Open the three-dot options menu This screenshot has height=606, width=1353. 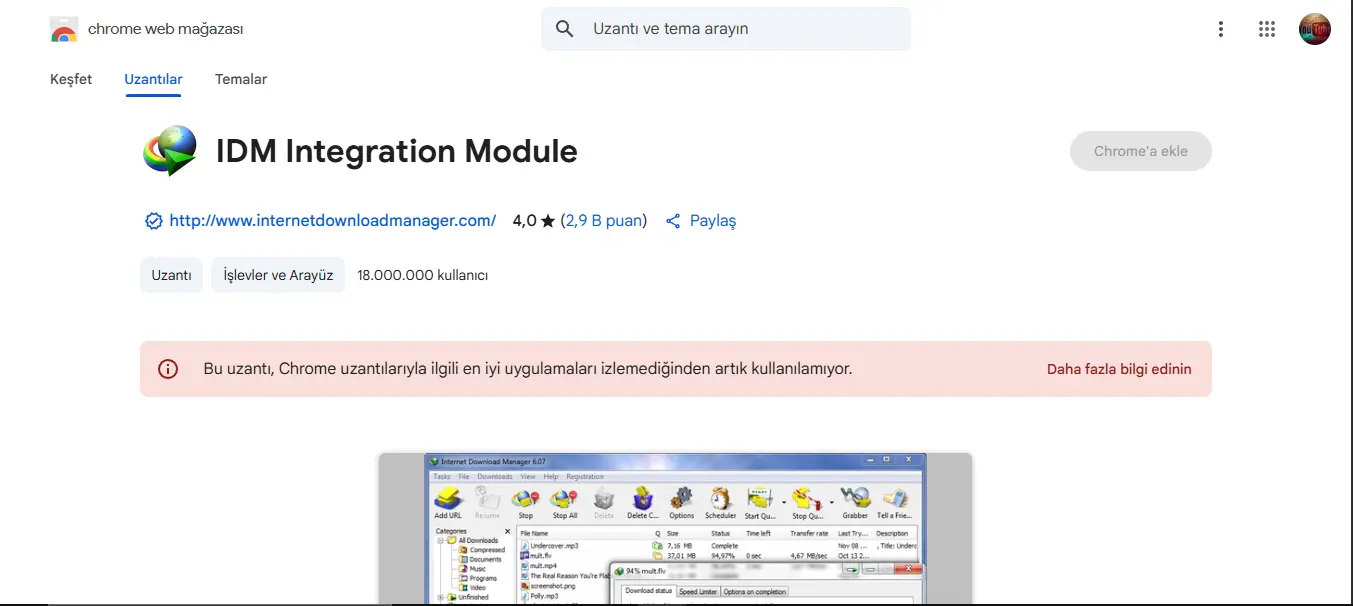(x=1220, y=29)
